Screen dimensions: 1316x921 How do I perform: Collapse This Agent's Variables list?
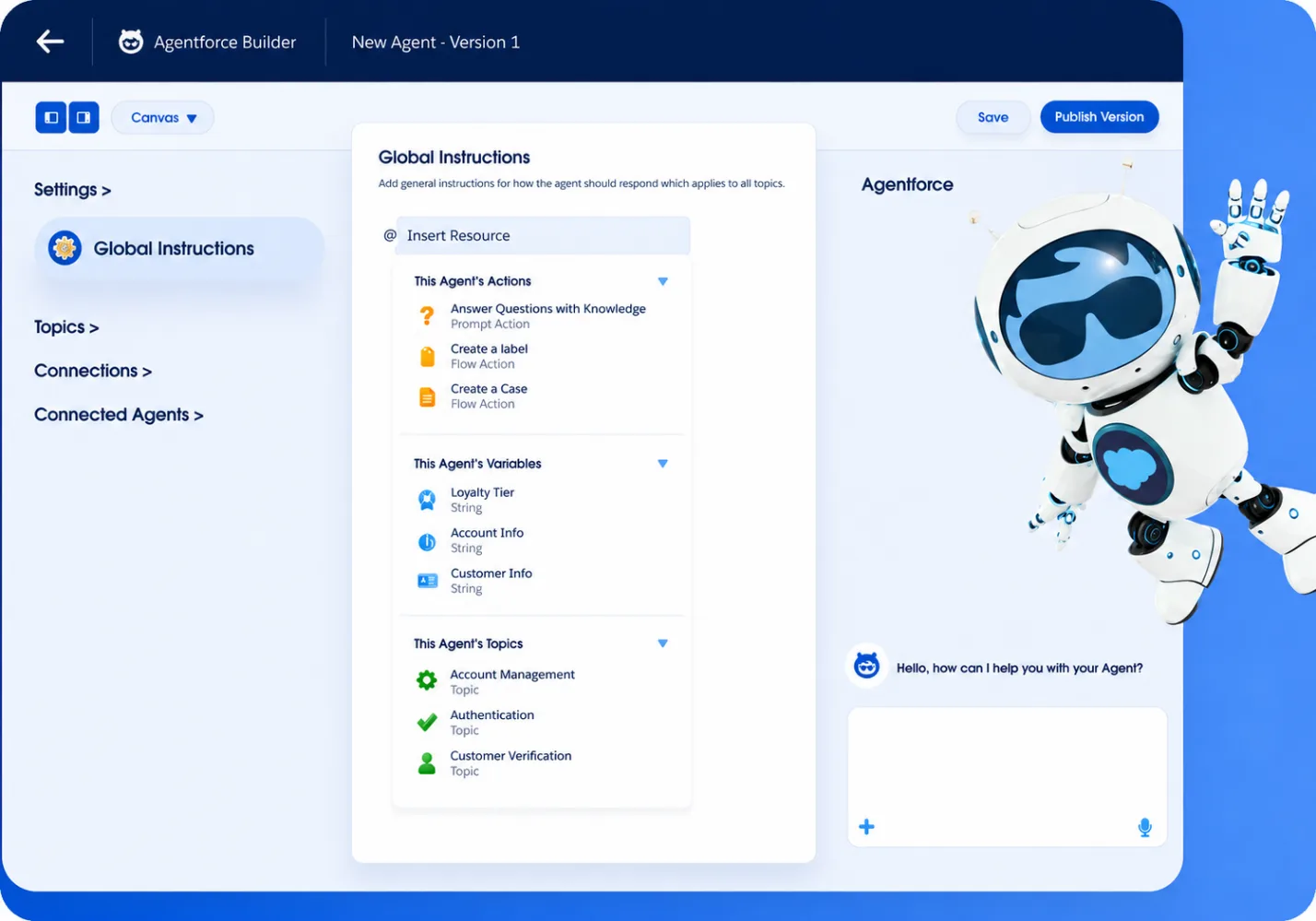[x=663, y=464]
